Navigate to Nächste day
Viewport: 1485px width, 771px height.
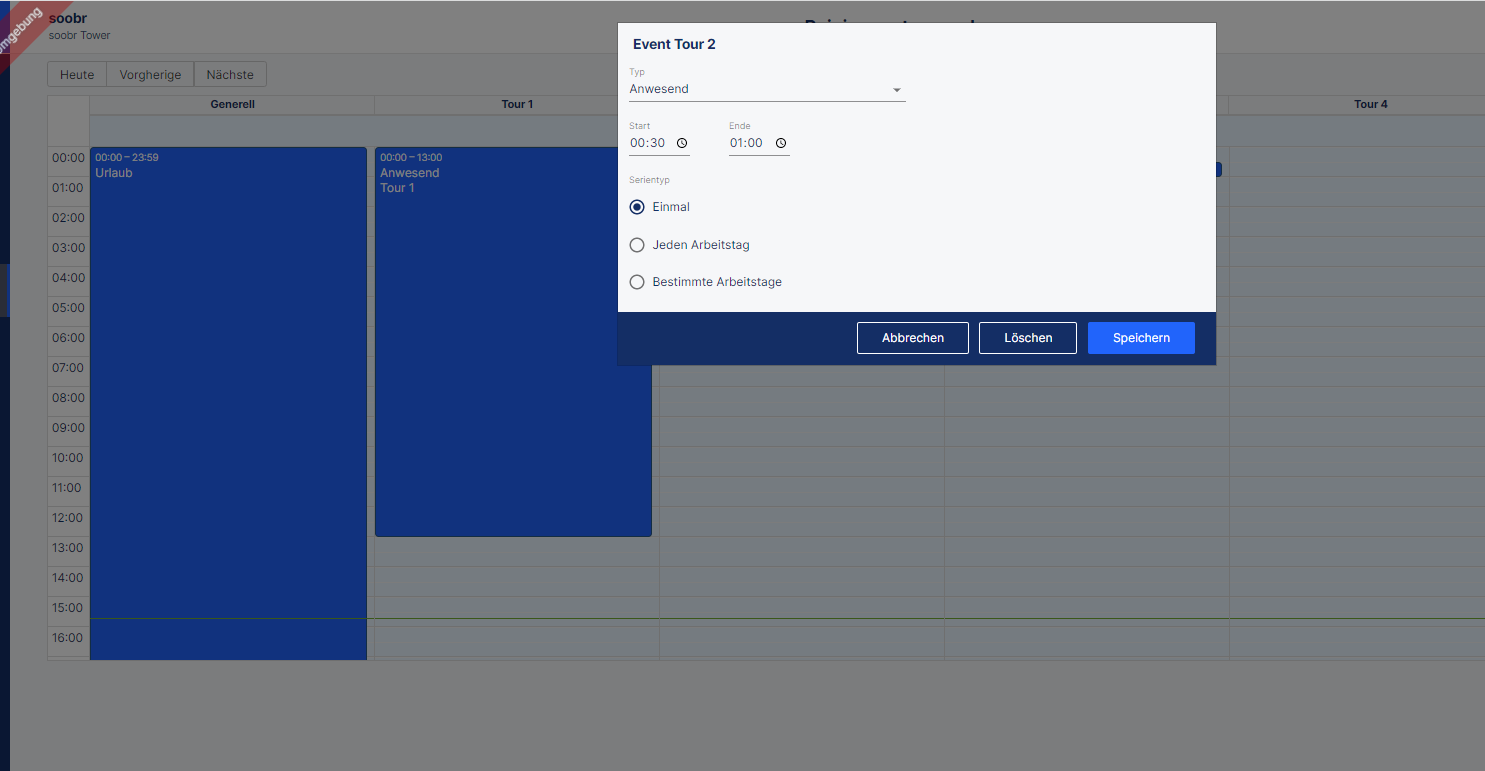[x=230, y=74]
